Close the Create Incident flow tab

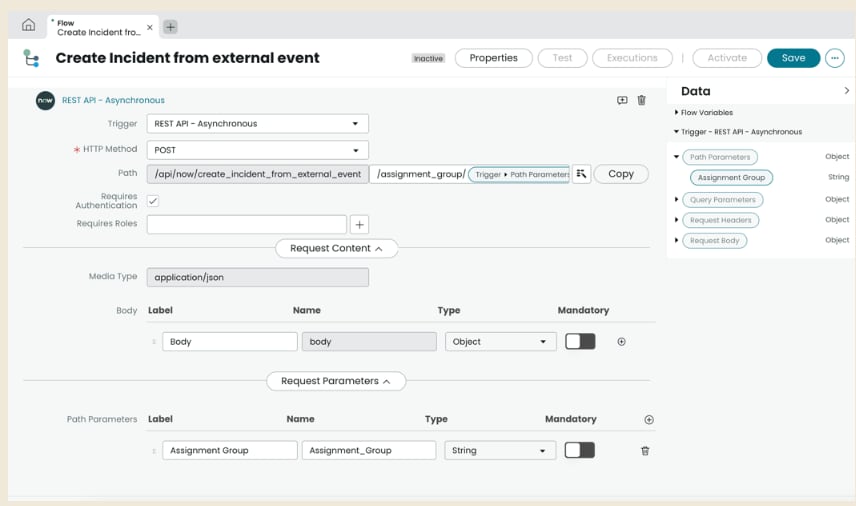[150, 27]
